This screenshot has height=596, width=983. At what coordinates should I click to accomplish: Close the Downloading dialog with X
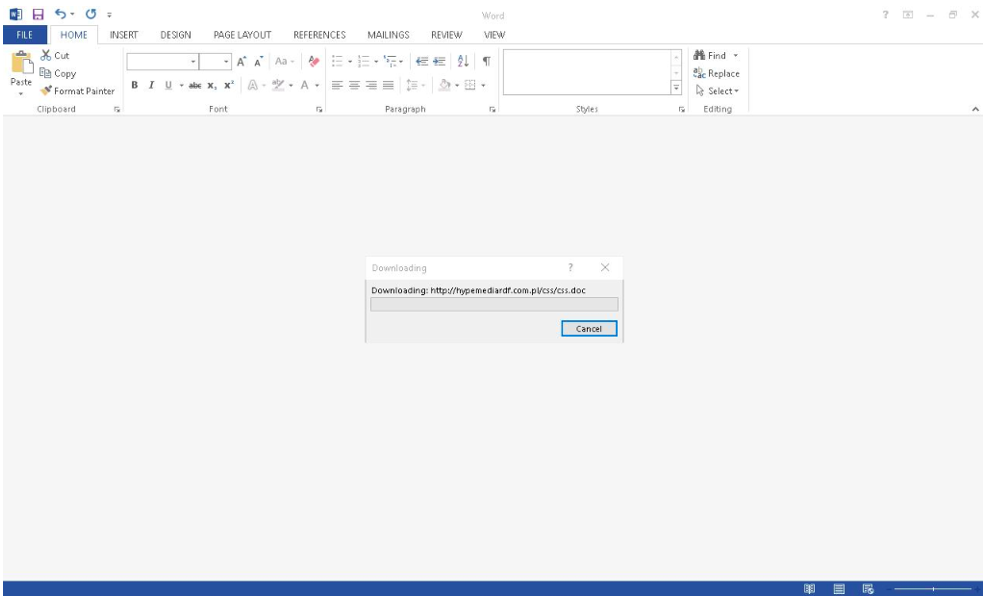click(605, 268)
